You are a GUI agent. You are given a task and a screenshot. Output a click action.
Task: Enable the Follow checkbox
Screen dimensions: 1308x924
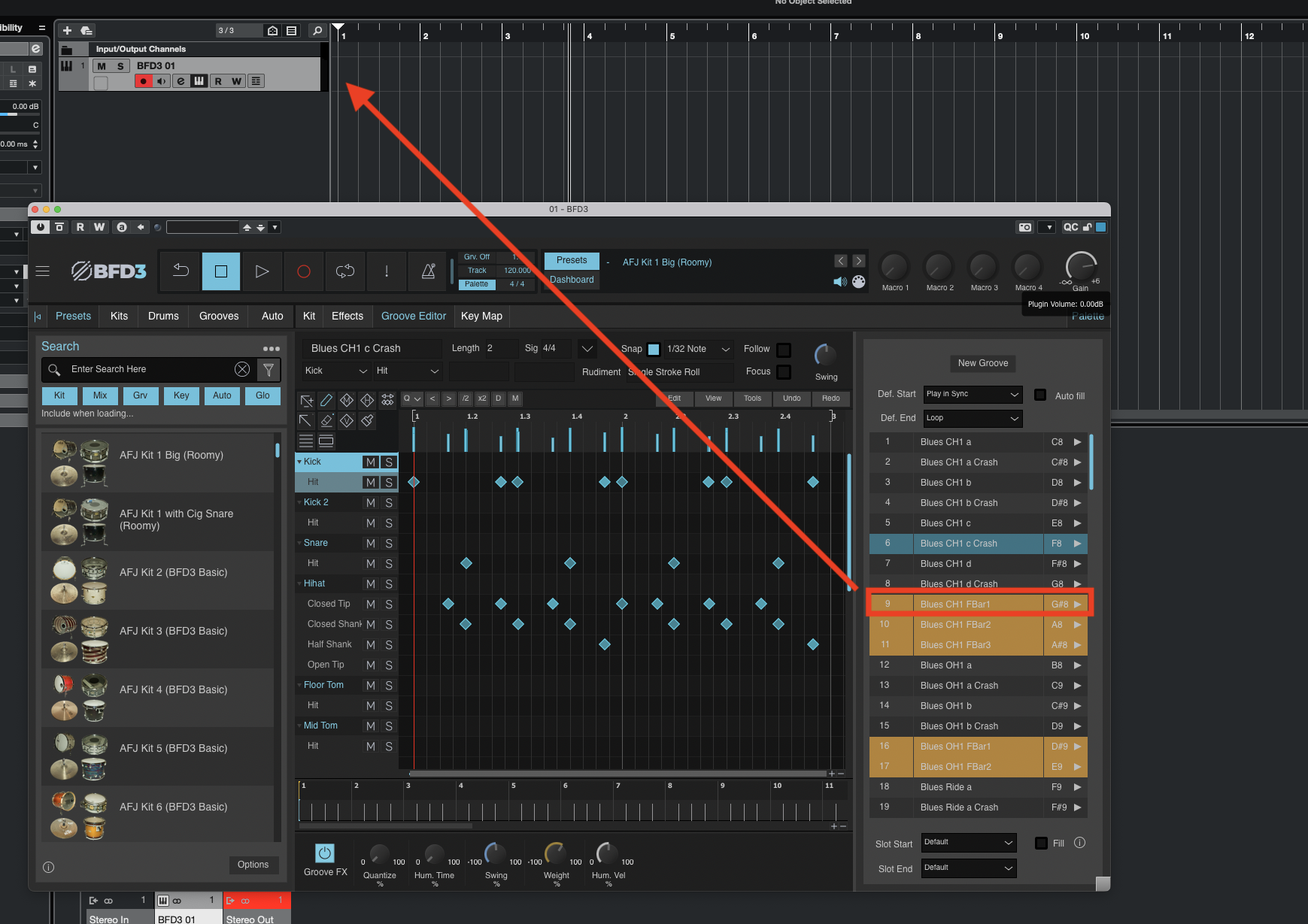click(784, 350)
